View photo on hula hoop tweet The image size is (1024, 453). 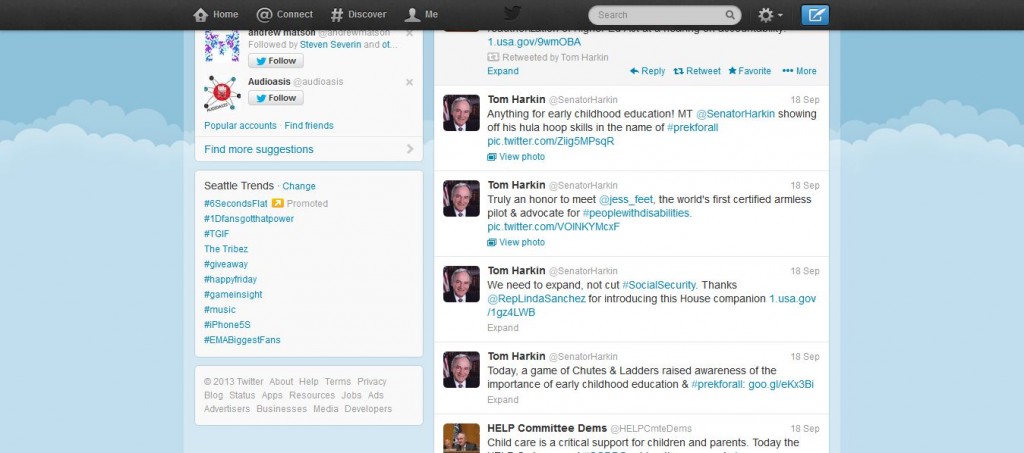point(516,157)
